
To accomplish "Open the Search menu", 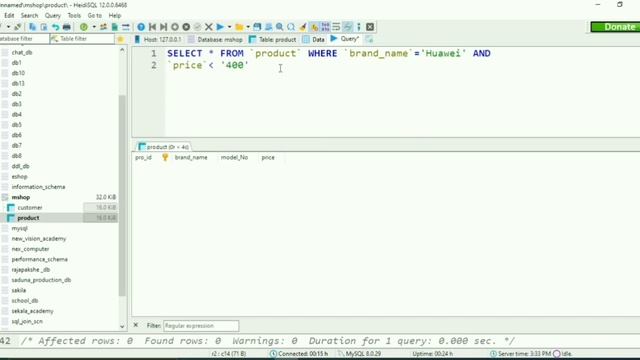I will 29,16.
